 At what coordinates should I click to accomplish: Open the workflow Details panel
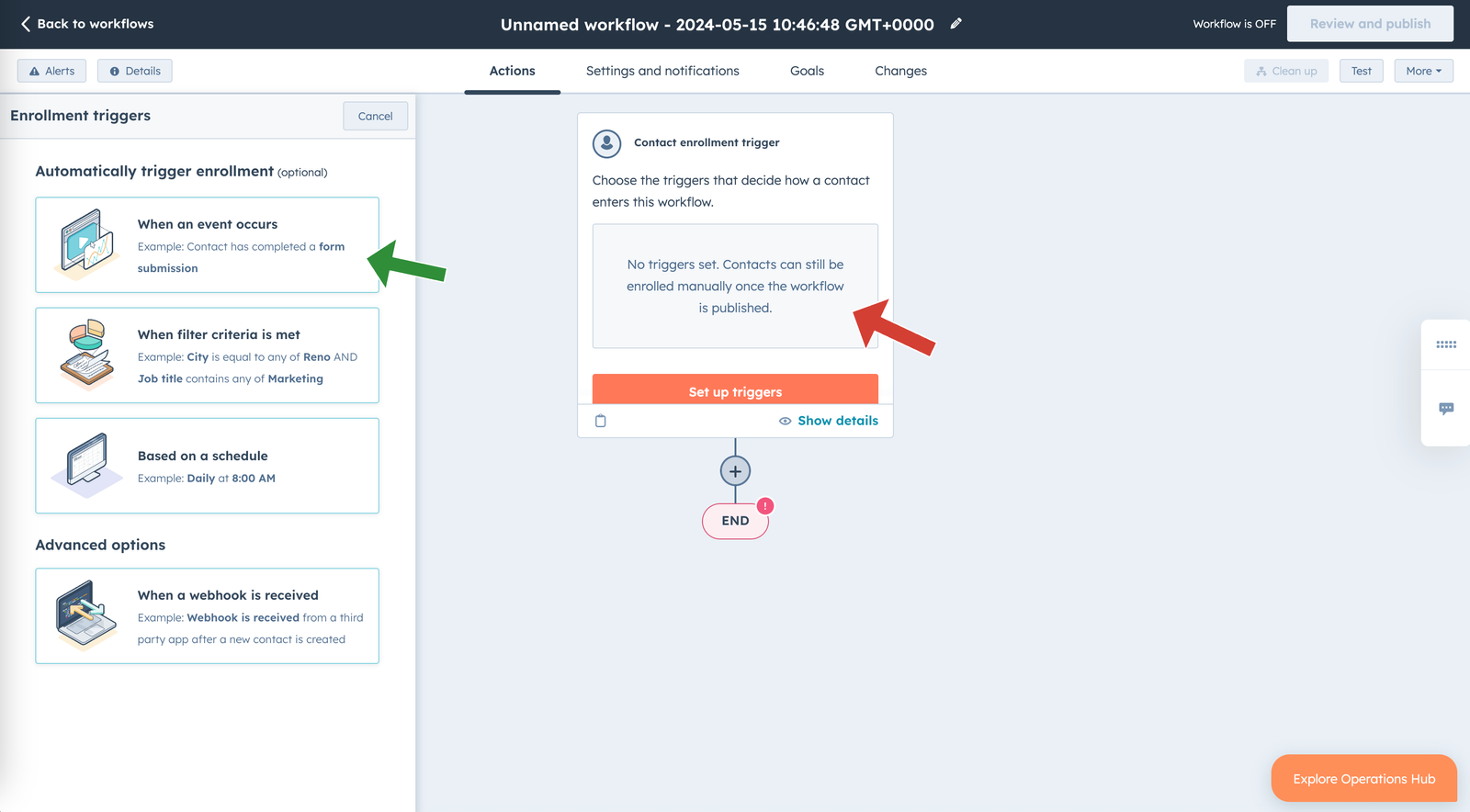pyautogui.click(x=135, y=71)
